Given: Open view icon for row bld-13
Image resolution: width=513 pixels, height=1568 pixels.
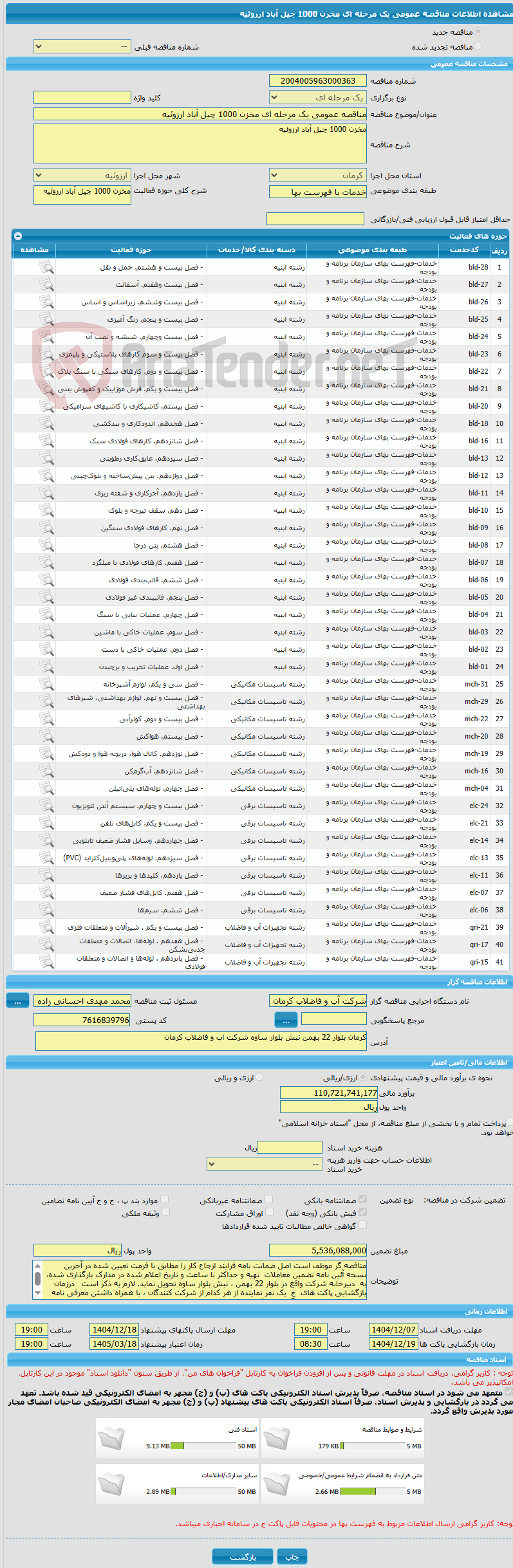Looking at the screenshot, I should tap(46, 458).
